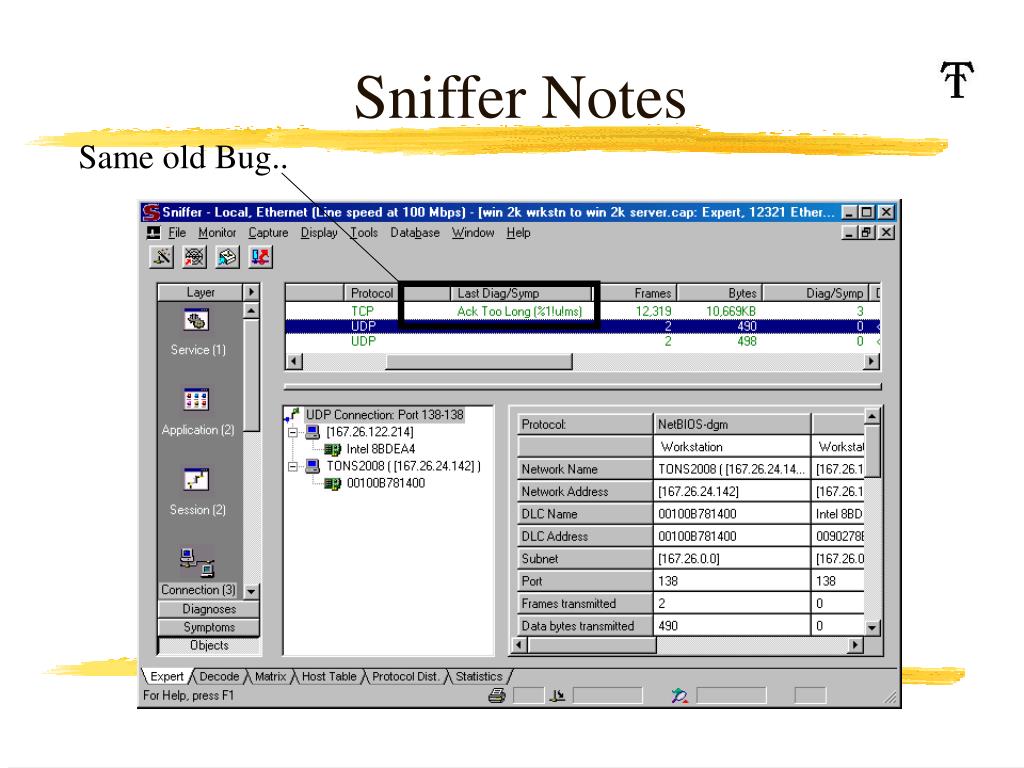This screenshot has height=768, width=1024.
Task: Click the Objects button
Action: tap(209, 645)
